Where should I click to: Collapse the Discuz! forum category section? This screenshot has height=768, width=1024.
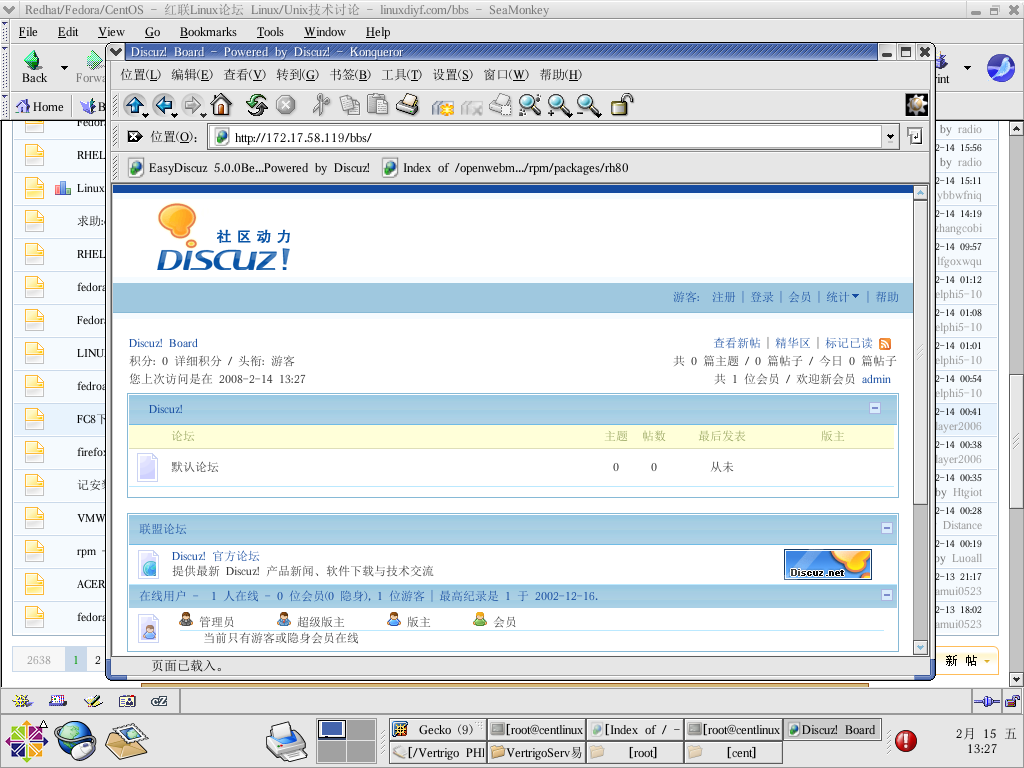(875, 408)
